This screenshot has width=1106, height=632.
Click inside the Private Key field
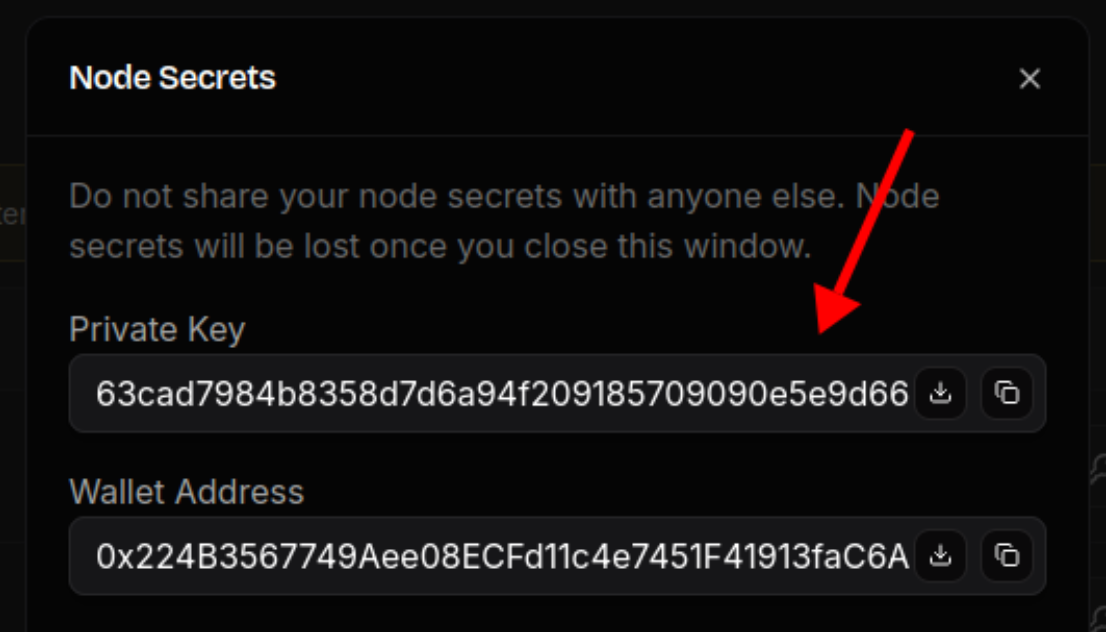(500, 393)
